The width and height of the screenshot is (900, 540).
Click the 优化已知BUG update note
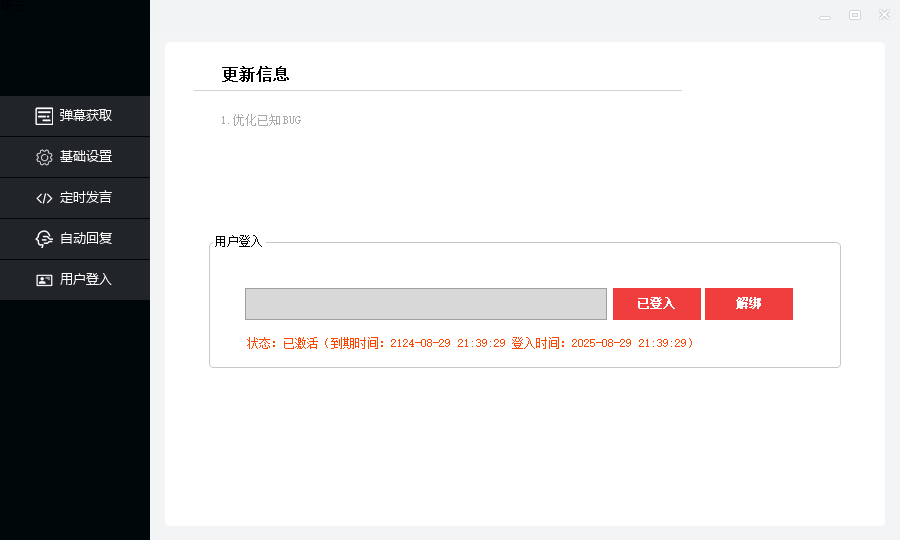point(261,121)
